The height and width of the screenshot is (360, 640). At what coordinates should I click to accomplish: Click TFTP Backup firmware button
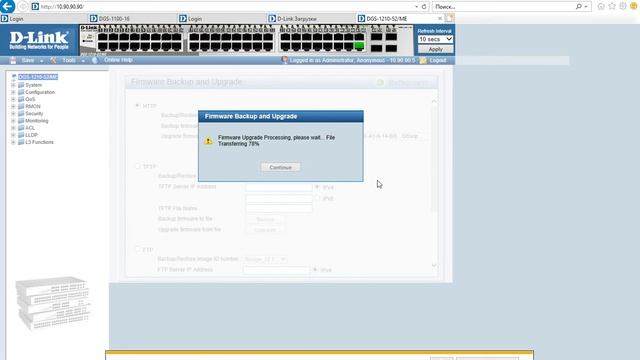coord(265,220)
